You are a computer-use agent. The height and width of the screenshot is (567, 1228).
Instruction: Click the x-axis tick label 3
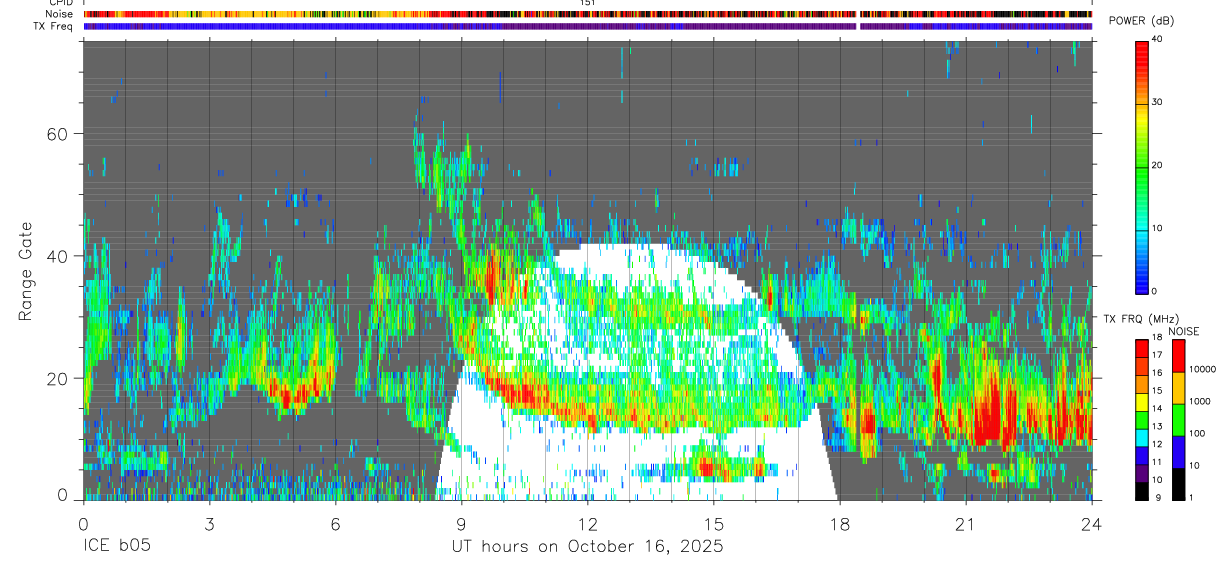click(209, 524)
